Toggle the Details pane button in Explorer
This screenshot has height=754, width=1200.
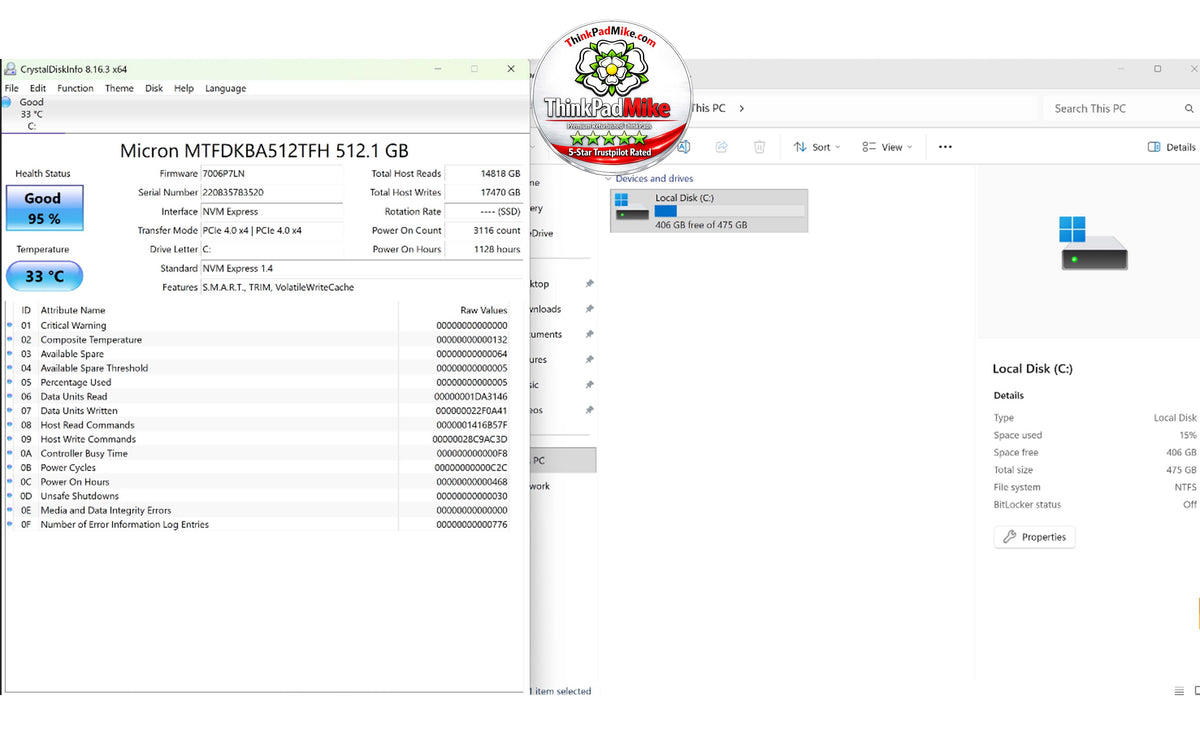coord(1172,147)
